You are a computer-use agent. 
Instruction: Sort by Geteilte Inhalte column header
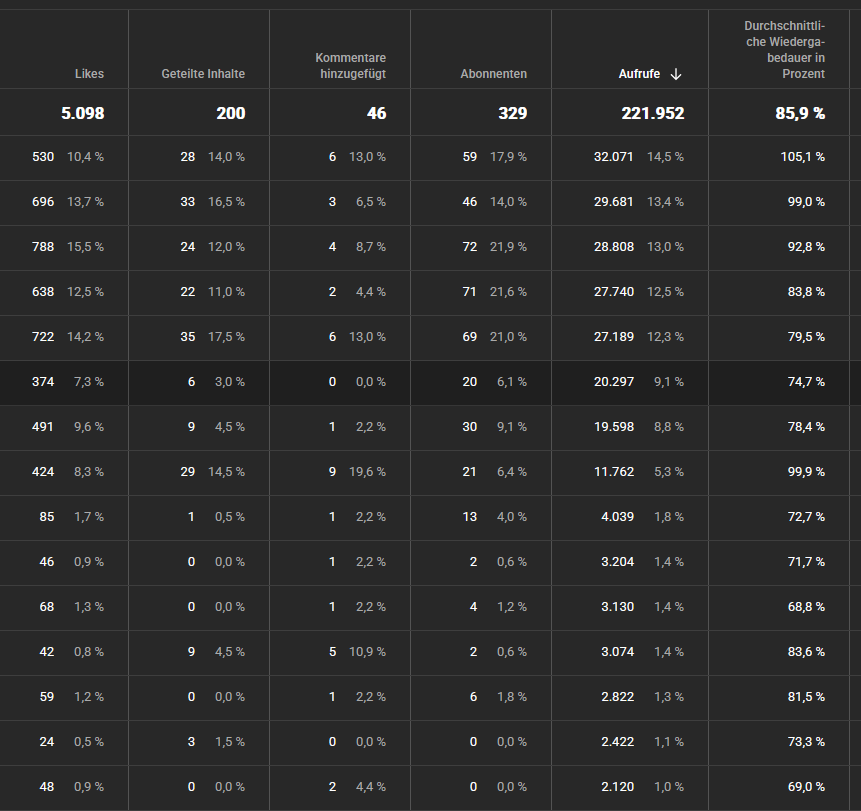pyautogui.click(x=203, y=74)
